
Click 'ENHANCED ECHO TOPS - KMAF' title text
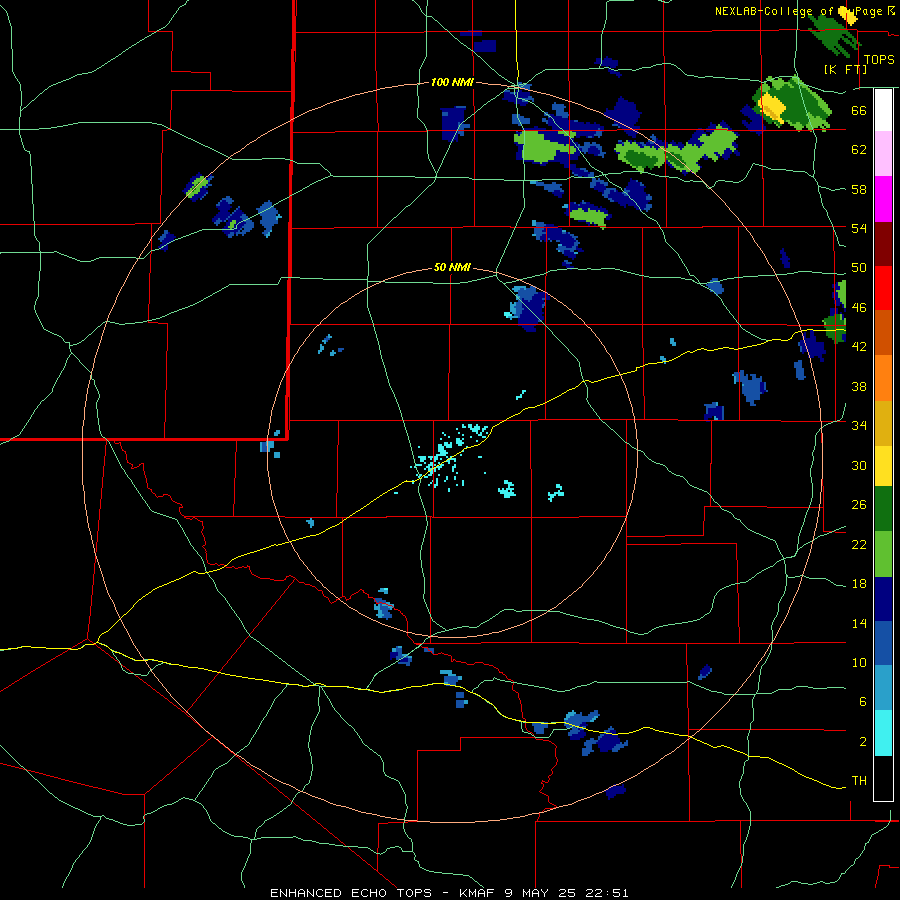pos(382,893)
